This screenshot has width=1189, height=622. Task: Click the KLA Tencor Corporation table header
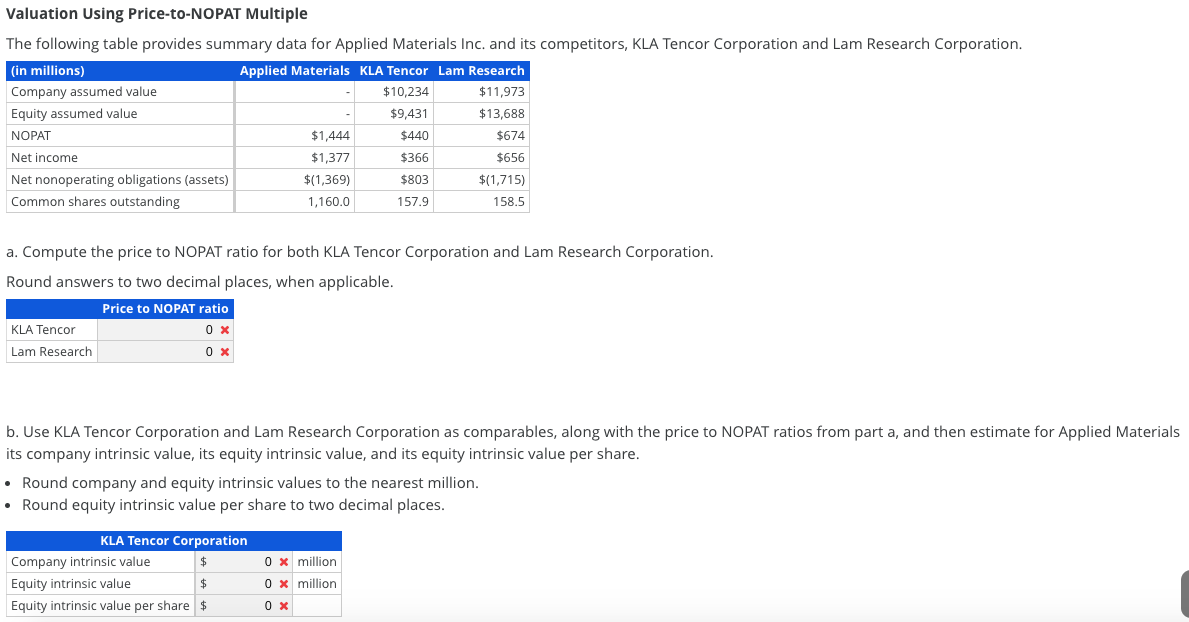[x=175, y=540]
